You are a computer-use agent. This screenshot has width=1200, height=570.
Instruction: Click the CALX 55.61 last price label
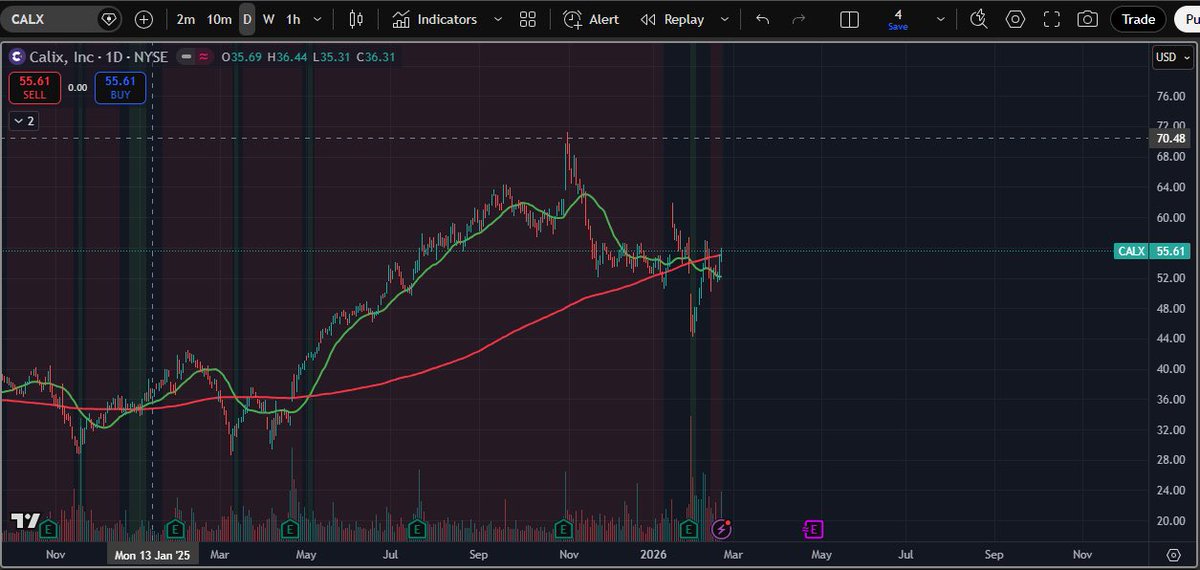coord(1151,251)
